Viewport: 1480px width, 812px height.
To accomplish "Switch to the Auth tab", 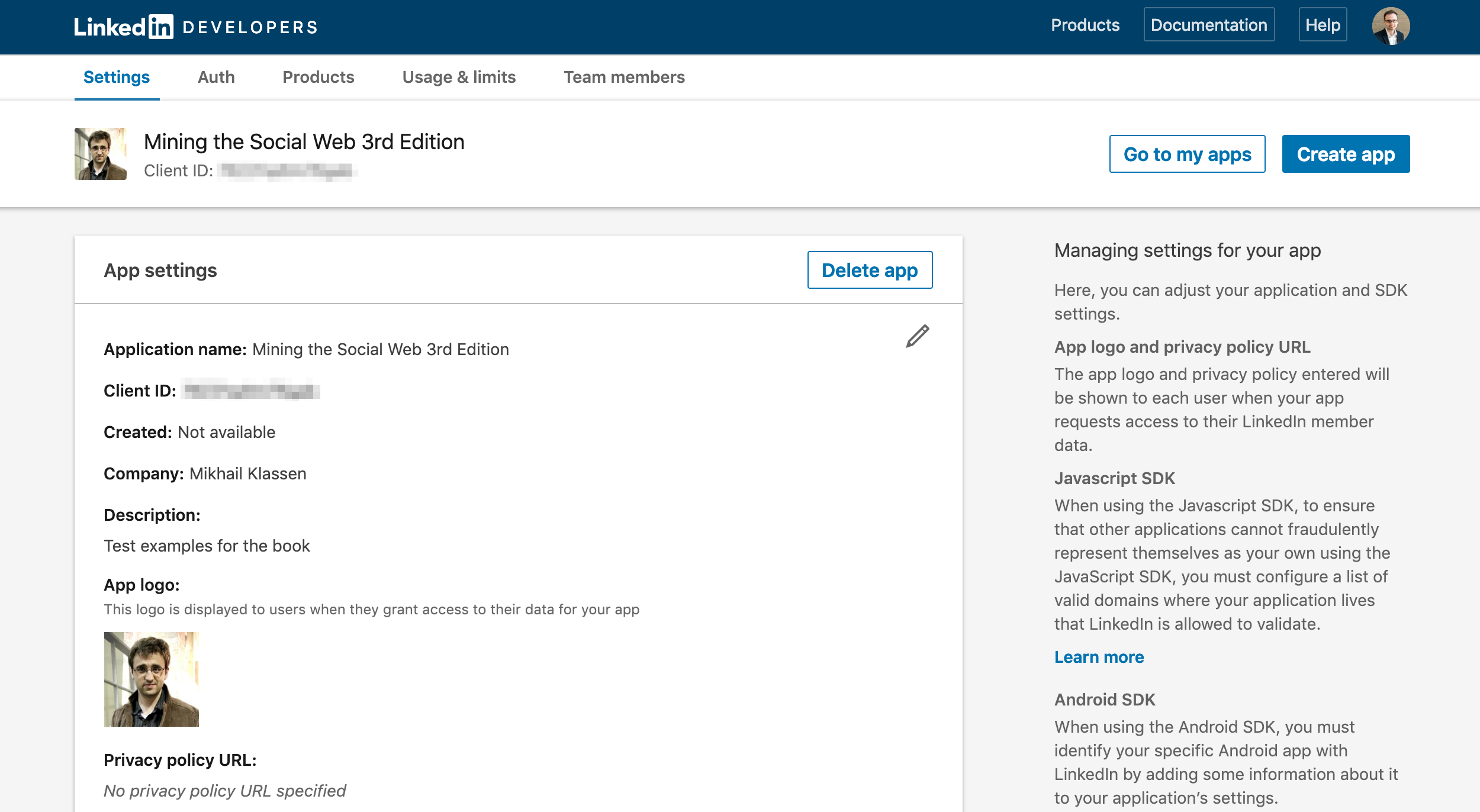I will point(216,78).
